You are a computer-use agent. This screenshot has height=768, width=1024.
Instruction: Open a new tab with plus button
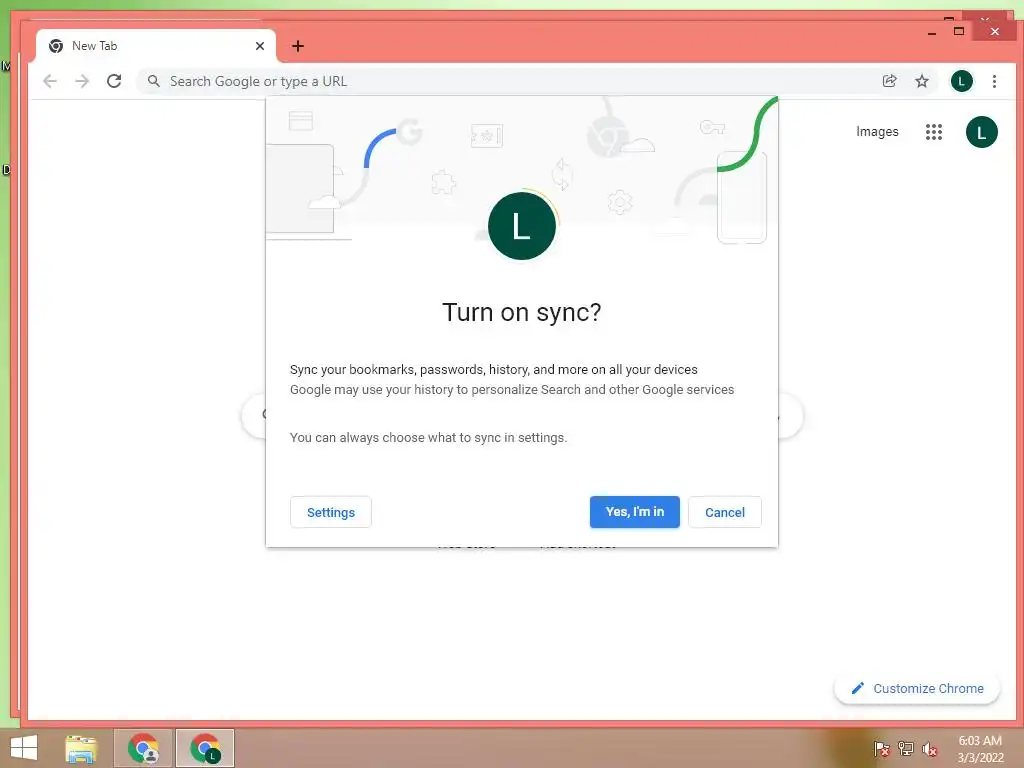(298, 46)
